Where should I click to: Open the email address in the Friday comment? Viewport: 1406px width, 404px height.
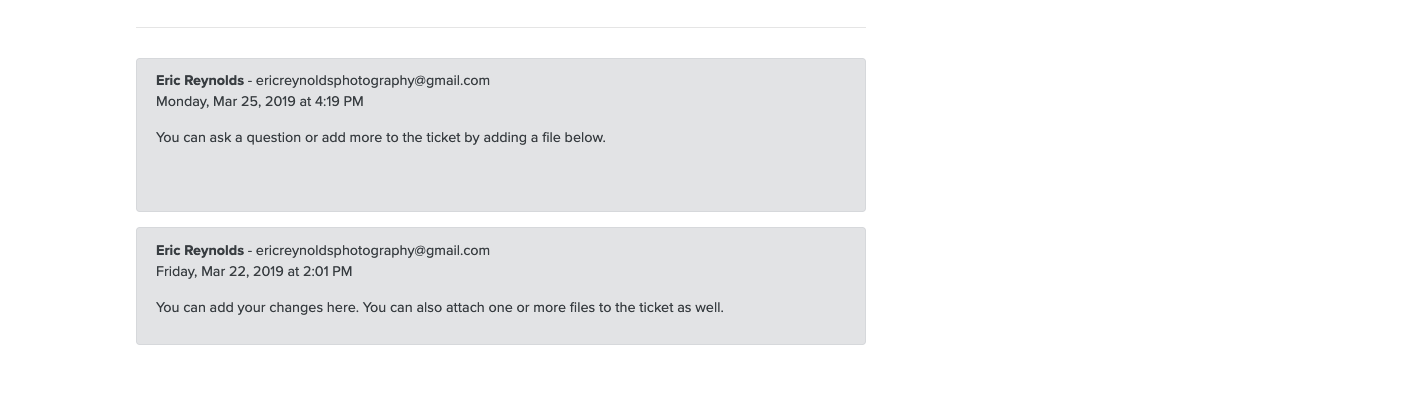372,251
